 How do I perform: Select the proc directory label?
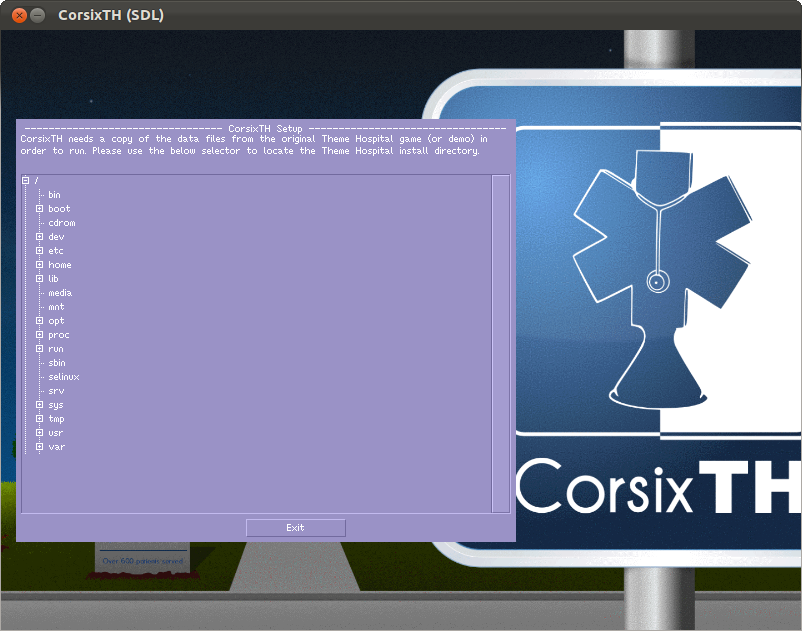click(x=59, y=335)
